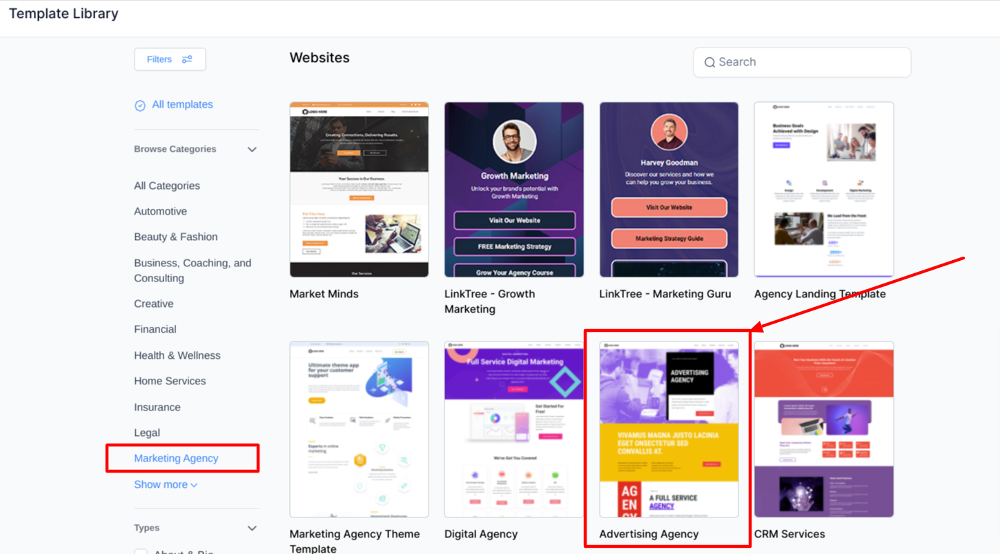1000x554 pixels.
Task: Click LinkTree - Marketing Guru title
Action: [665, 294]
